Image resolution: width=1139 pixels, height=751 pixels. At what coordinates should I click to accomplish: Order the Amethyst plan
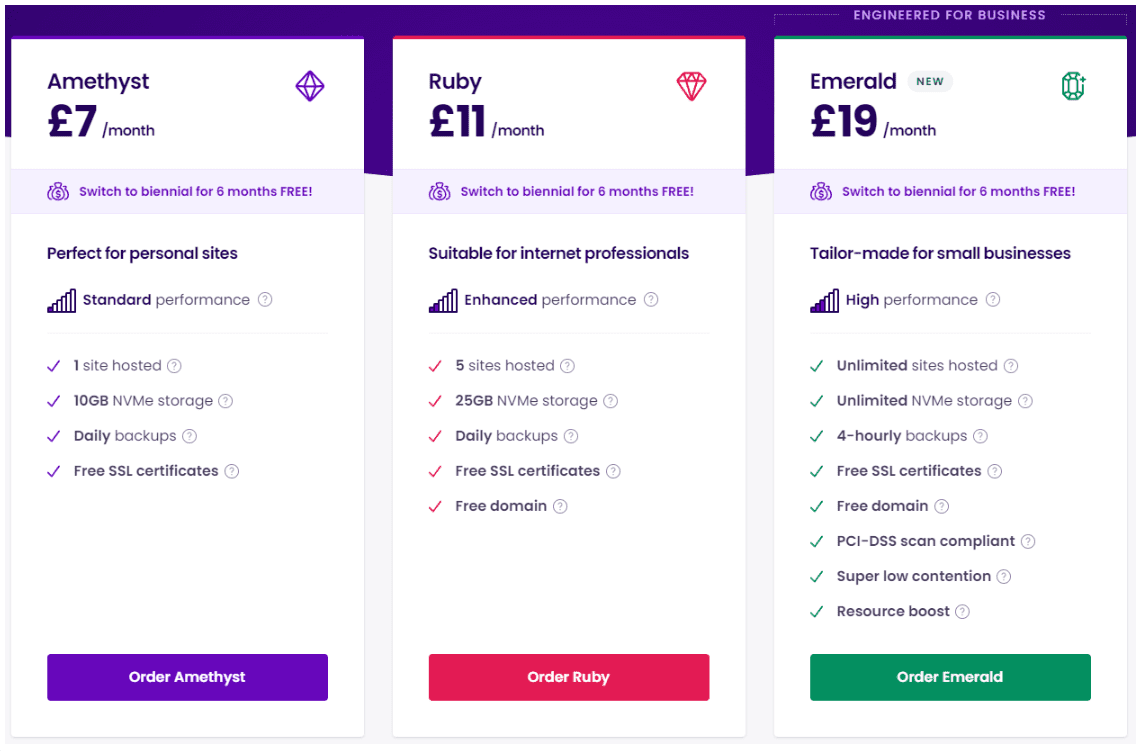click(187, 677)
